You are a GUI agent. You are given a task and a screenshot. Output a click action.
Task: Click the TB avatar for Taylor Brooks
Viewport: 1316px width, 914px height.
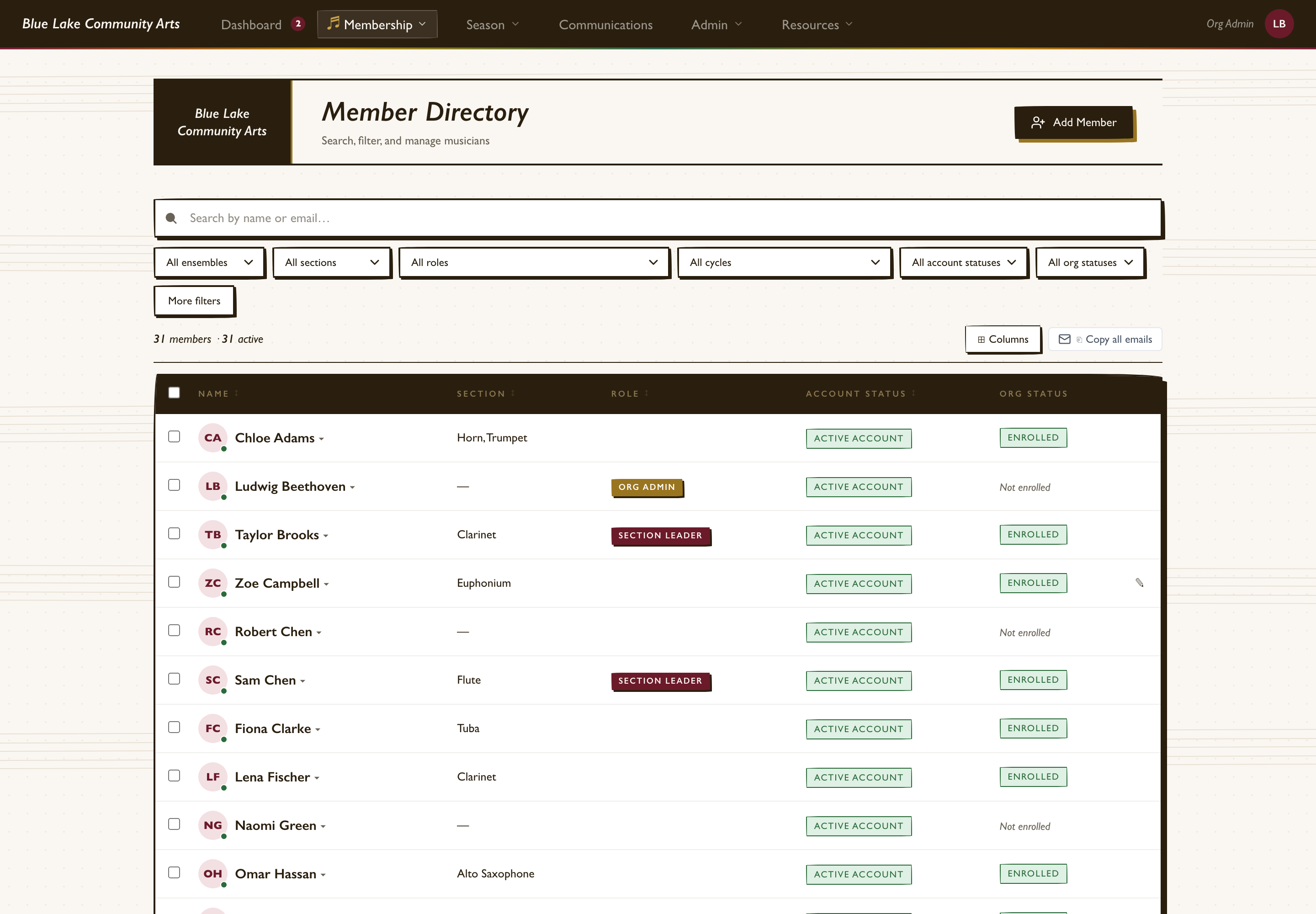tap(212, 534)
